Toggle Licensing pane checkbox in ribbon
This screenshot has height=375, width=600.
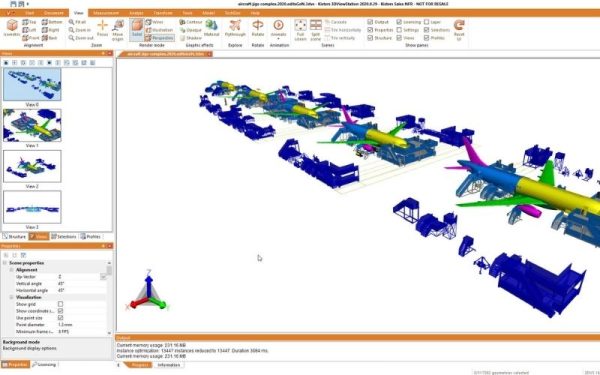point(399,22)
